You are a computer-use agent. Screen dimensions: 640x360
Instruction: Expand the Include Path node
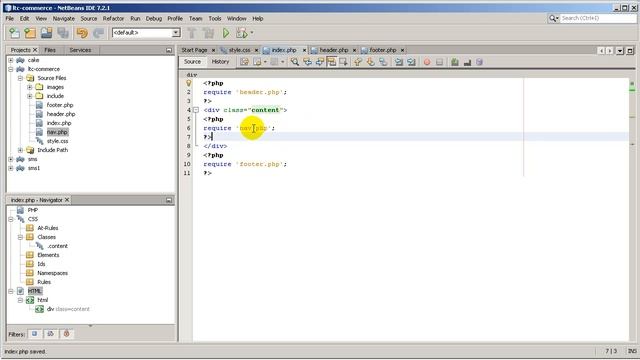tap(20, 150)
